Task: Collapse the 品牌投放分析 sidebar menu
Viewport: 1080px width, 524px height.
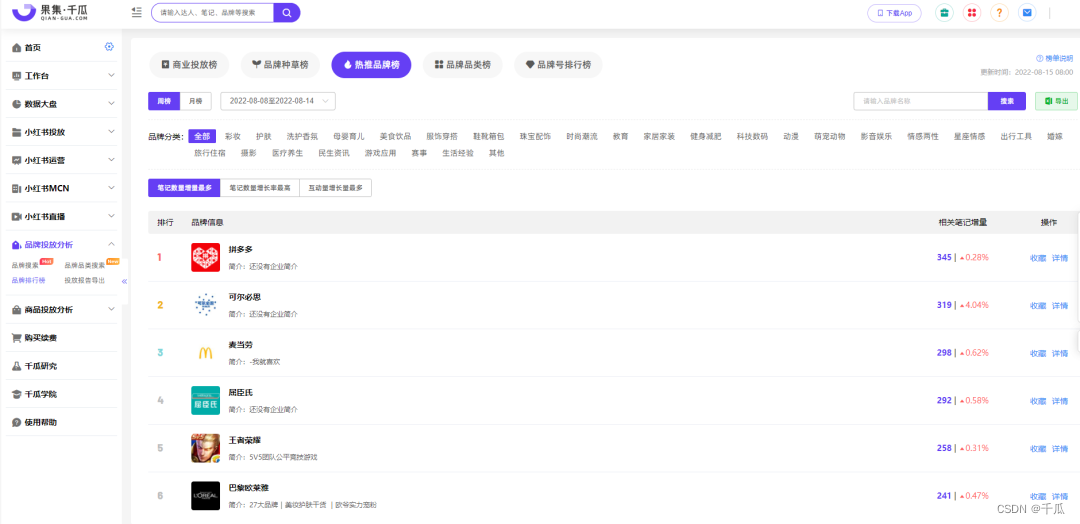Action: click(x=63, y=244)
